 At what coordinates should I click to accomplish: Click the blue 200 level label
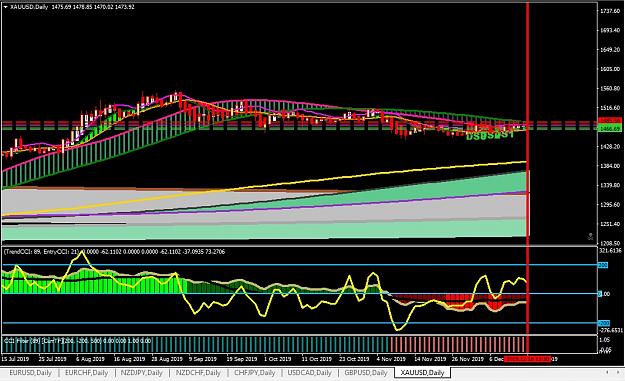pos(603,265)
